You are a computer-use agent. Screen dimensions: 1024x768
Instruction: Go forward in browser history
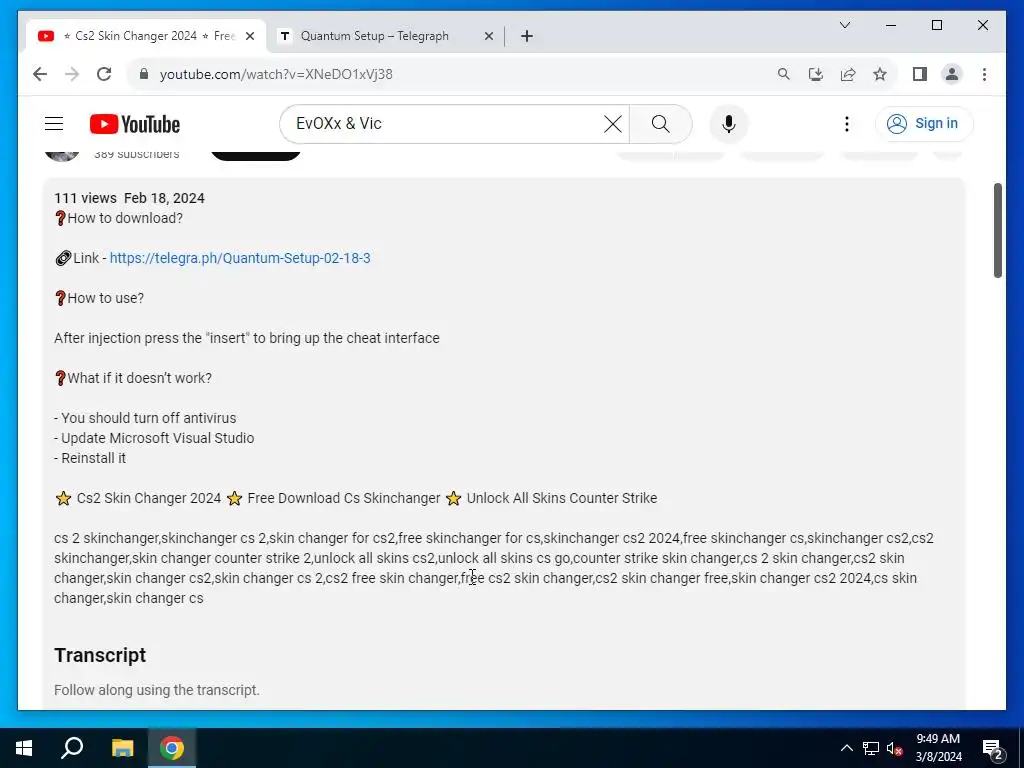(72, 74)
